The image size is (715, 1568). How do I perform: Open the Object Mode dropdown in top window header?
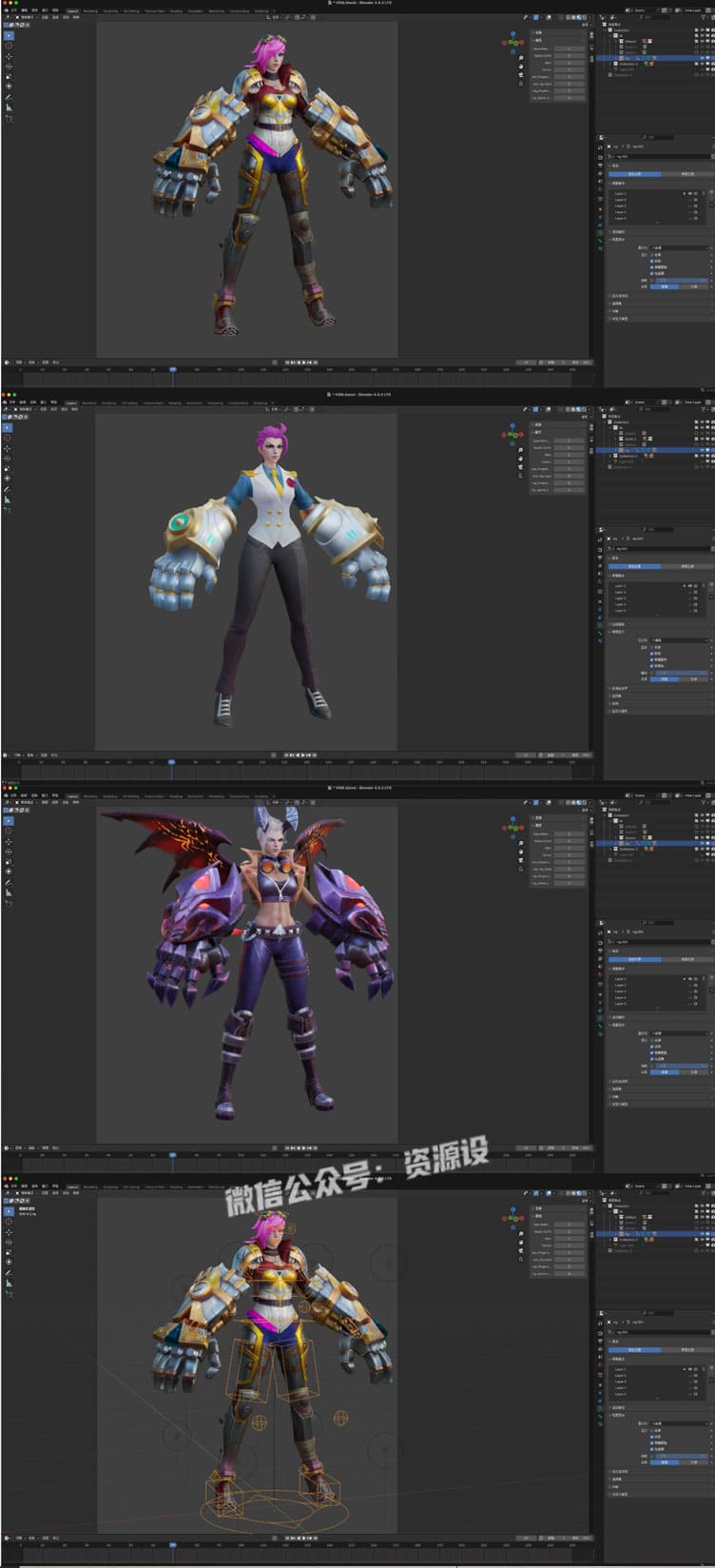(27, 17)
